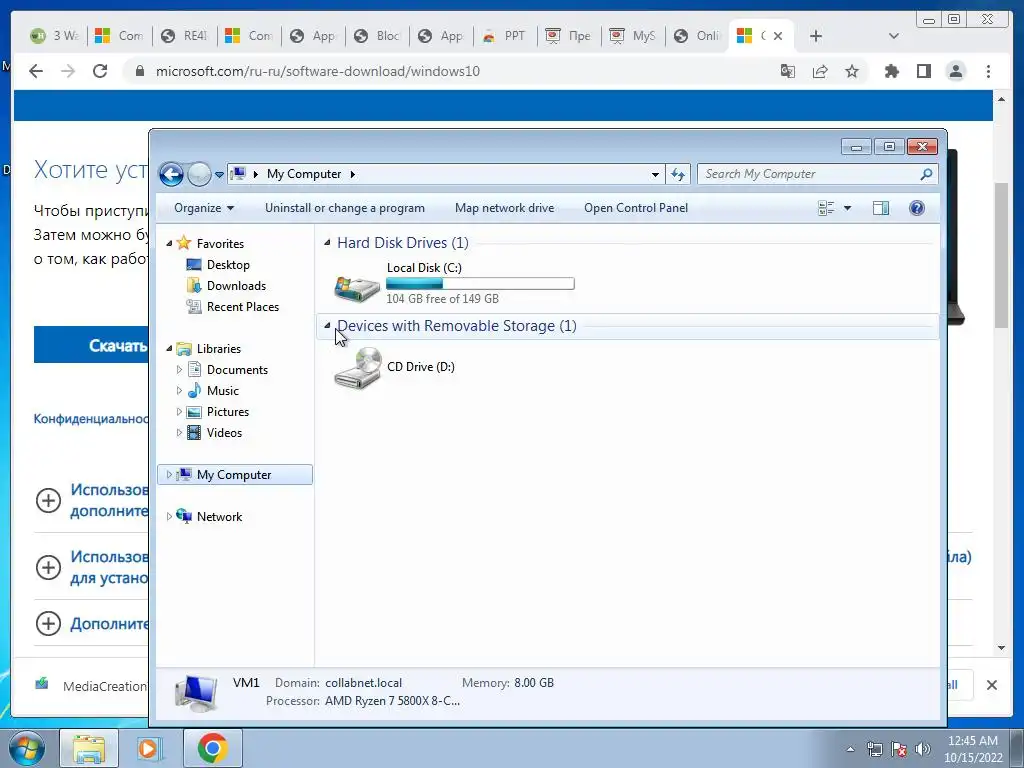The width and height of the screenshot is (1024, 768).
Task: Select the Music library
Action: point(223,391)
